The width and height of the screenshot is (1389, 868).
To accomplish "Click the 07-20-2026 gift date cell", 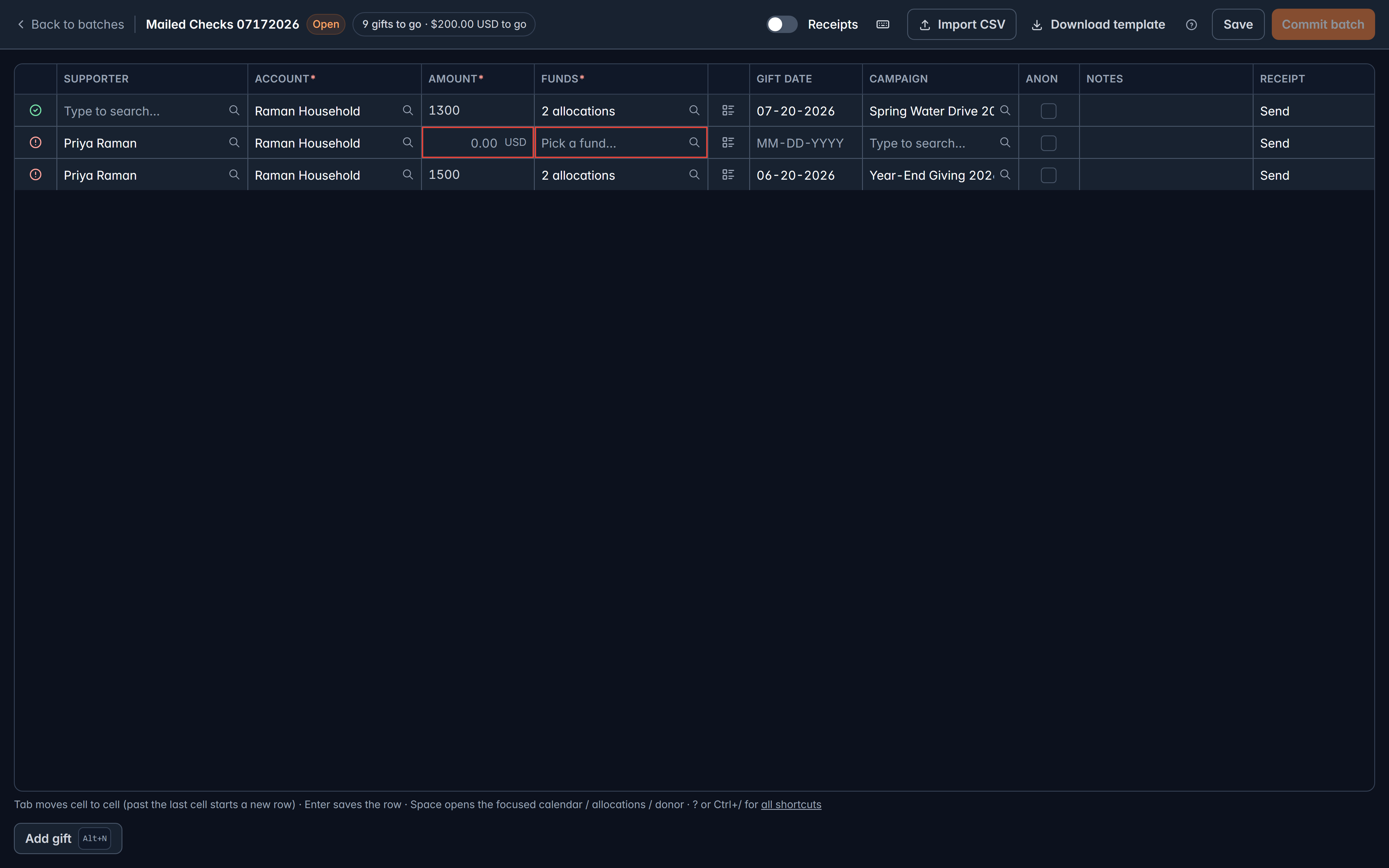I will coord(805,110).
